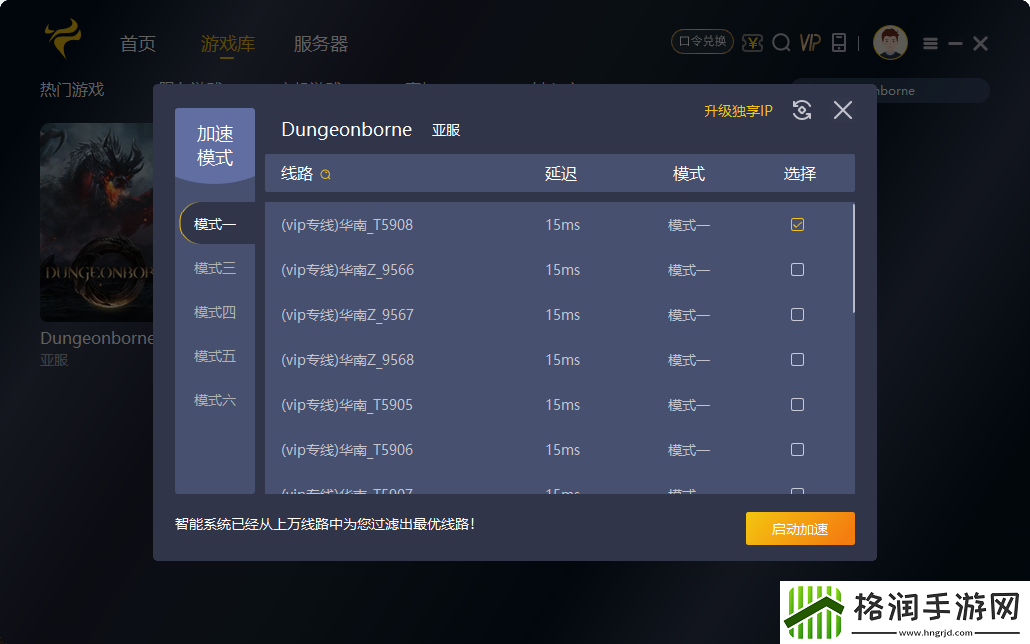The height and width of the screenshot is (644, 1030).
Task: Switch to 模式三 in the mode sidebar
Action: 215,267
